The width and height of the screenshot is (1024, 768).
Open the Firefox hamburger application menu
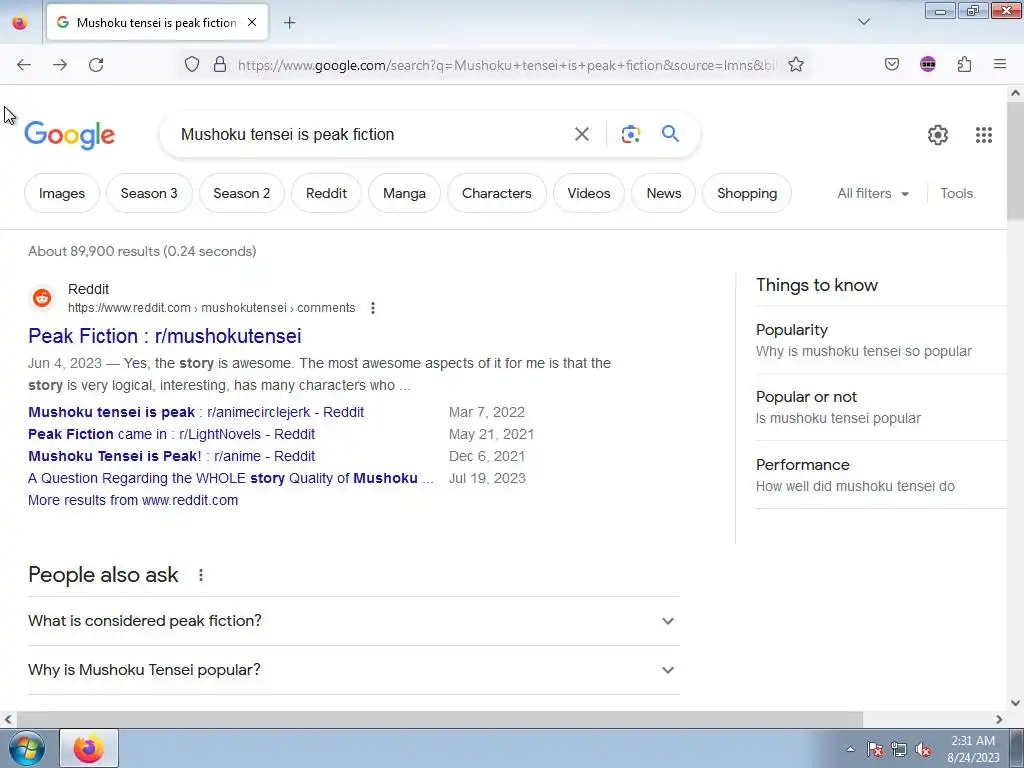coord(1000,64)
